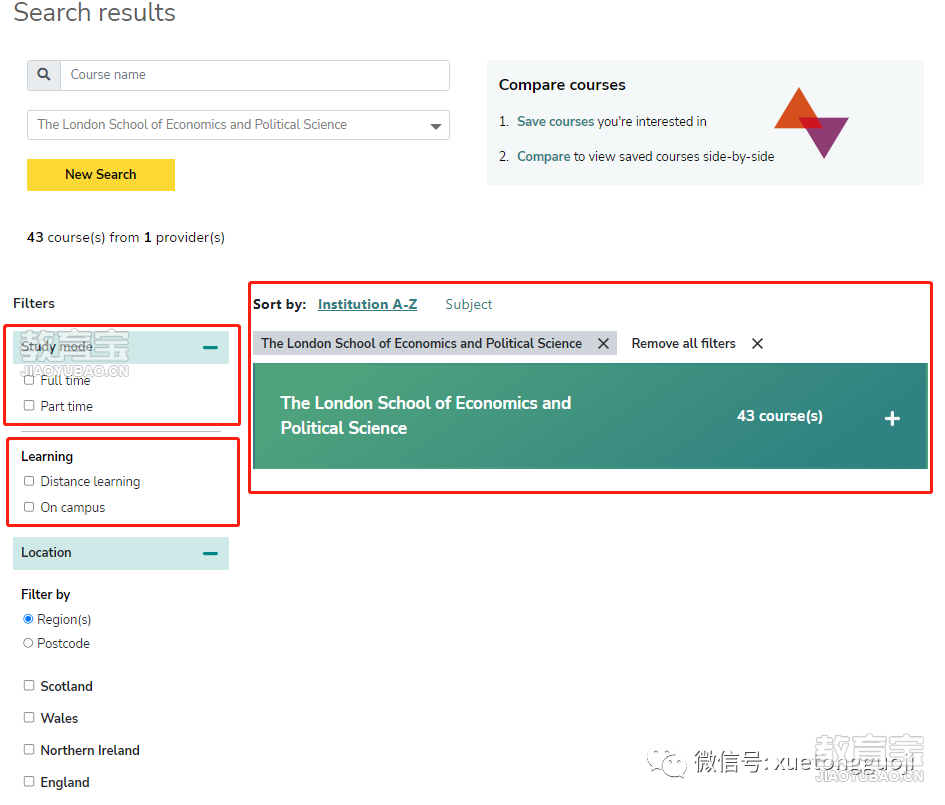Screen dimensions: 945x805
Task: Tick the Part time checkbox
Action: 29,406
